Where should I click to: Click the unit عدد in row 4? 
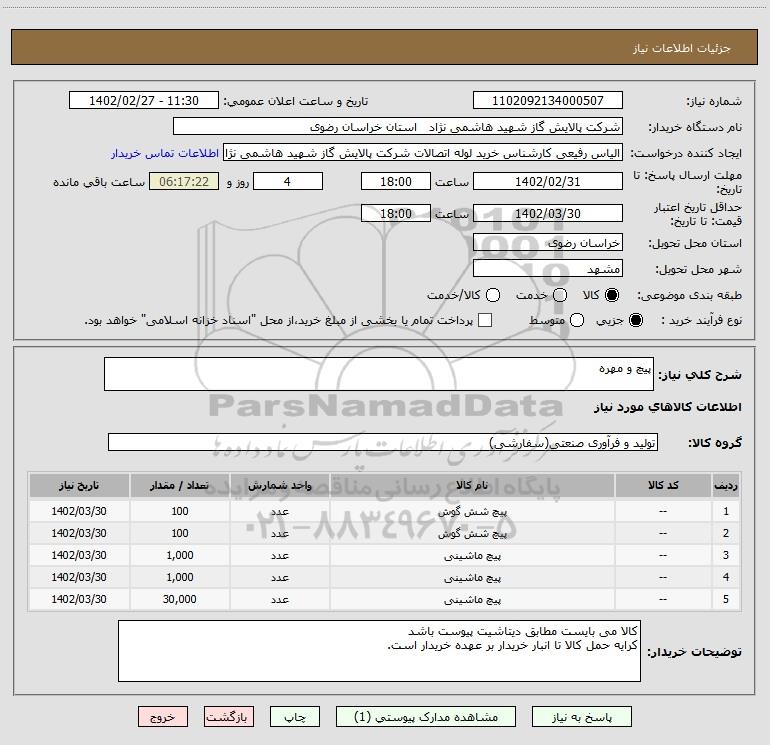279,578
